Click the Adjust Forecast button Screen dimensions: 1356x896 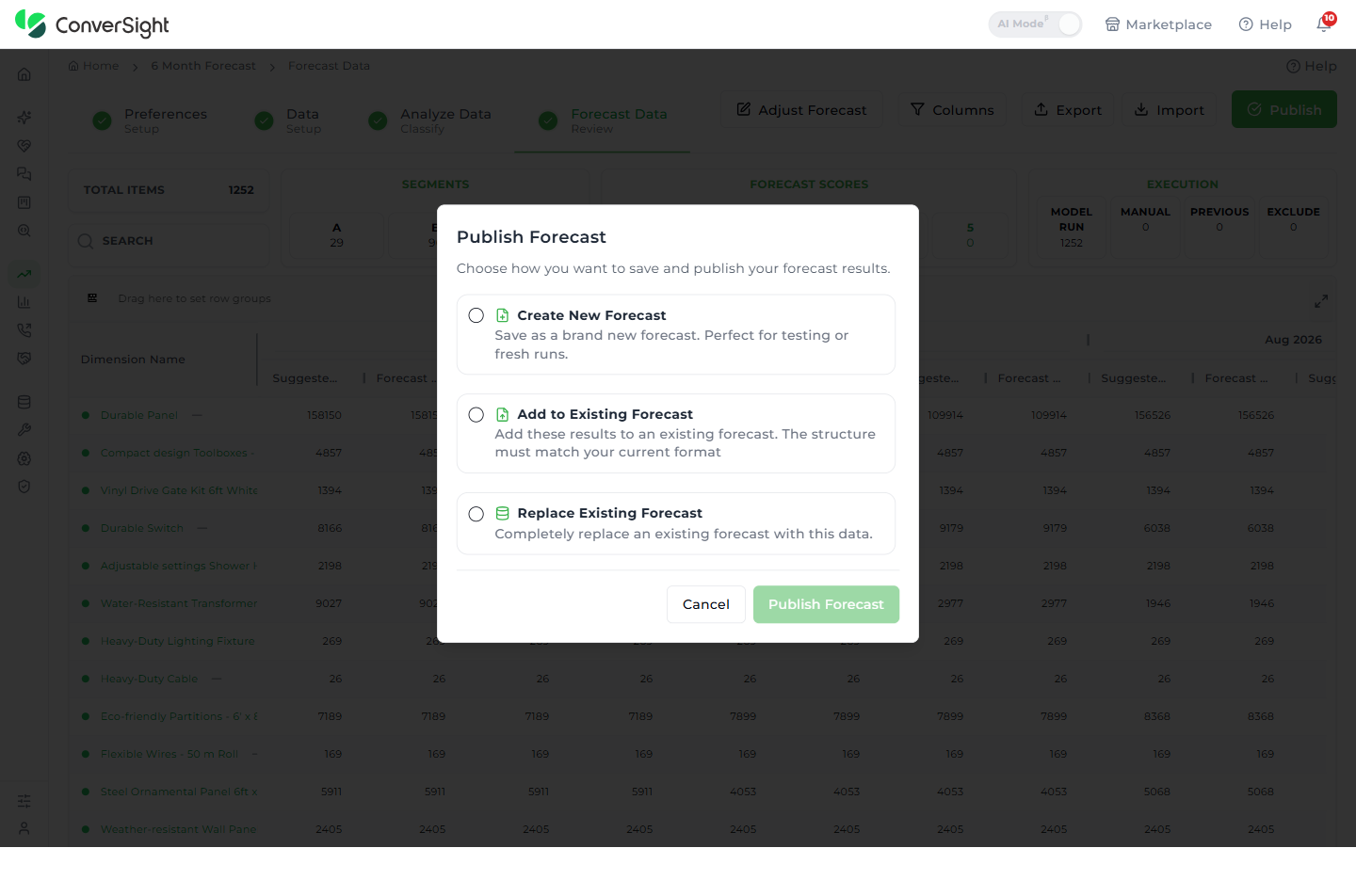[x=801, y=109]
